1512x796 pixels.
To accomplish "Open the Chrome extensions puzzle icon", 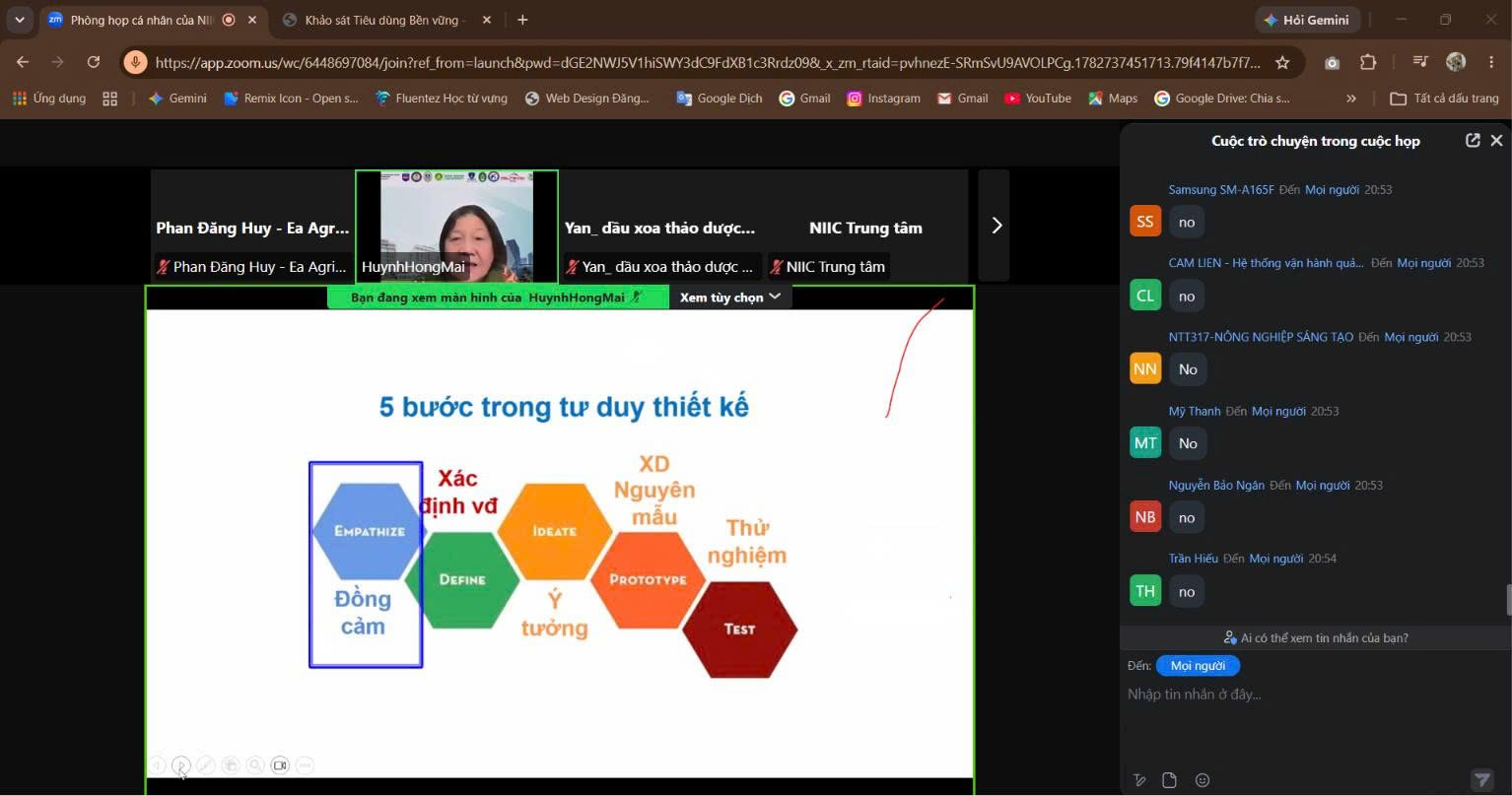I will [x=1368, y=62].
